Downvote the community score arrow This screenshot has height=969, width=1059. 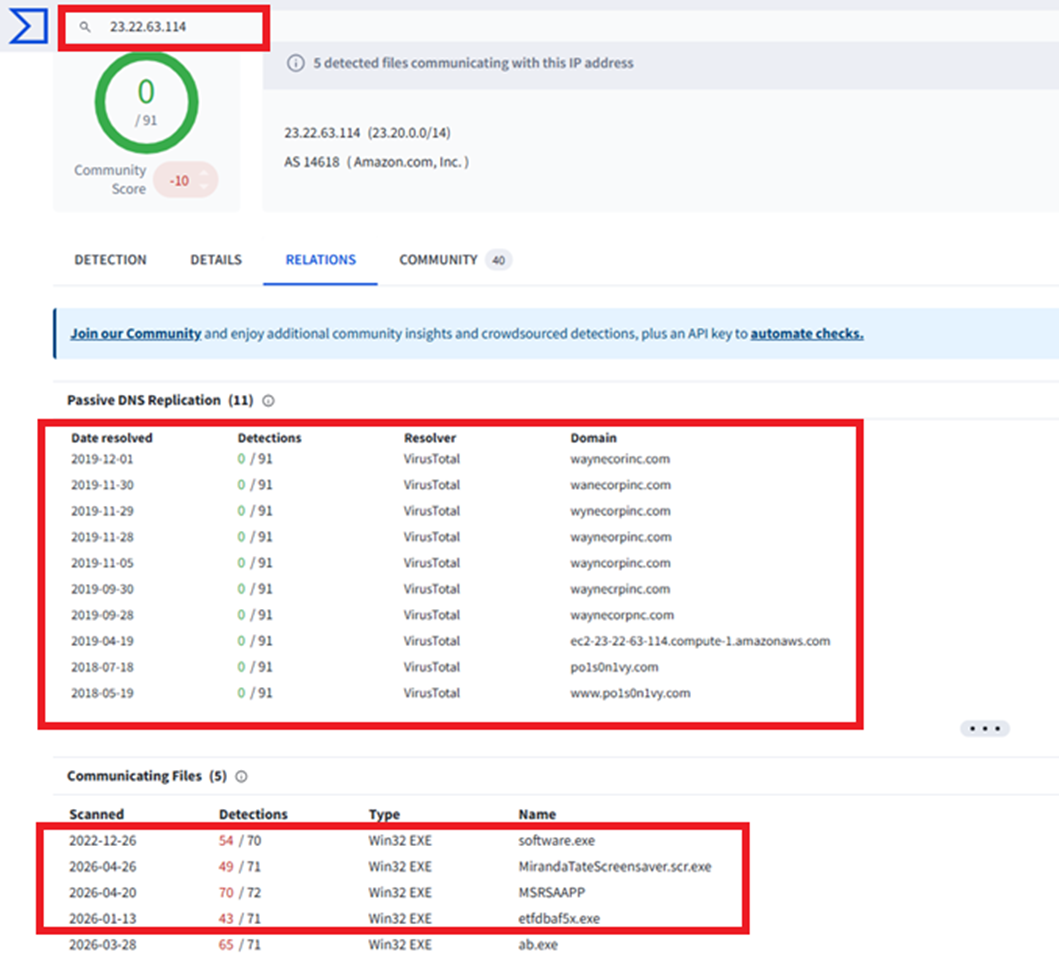tap(205, 186)
